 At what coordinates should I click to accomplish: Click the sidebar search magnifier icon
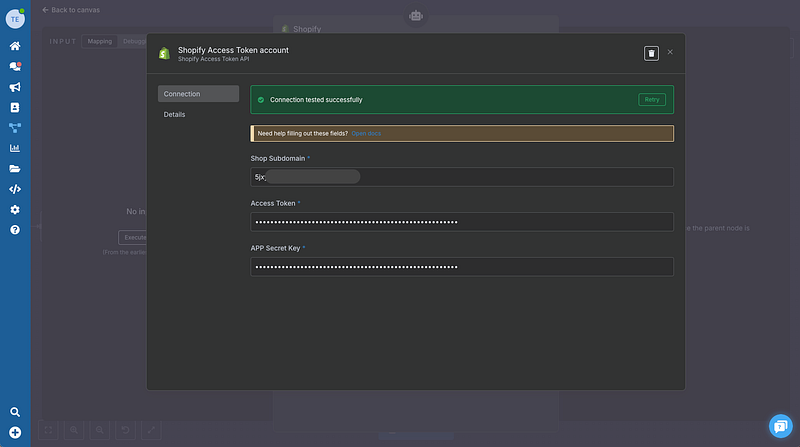coord(15,411)
